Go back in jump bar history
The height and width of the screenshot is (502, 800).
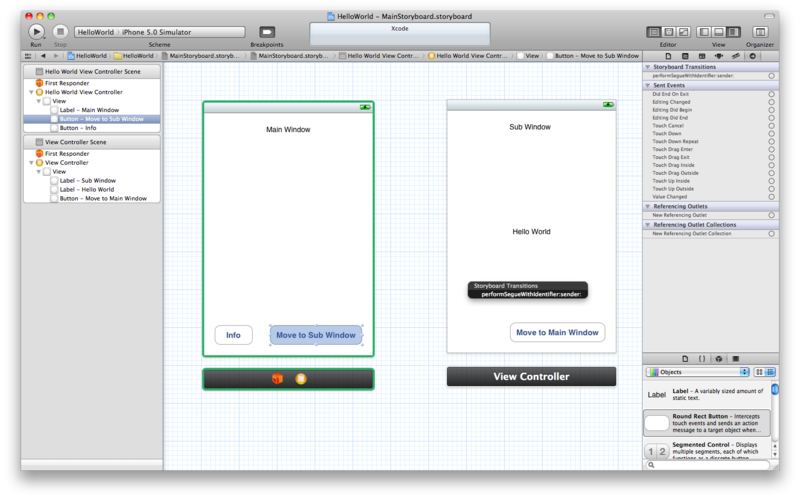pyautogui.click(x=43, y=56)
